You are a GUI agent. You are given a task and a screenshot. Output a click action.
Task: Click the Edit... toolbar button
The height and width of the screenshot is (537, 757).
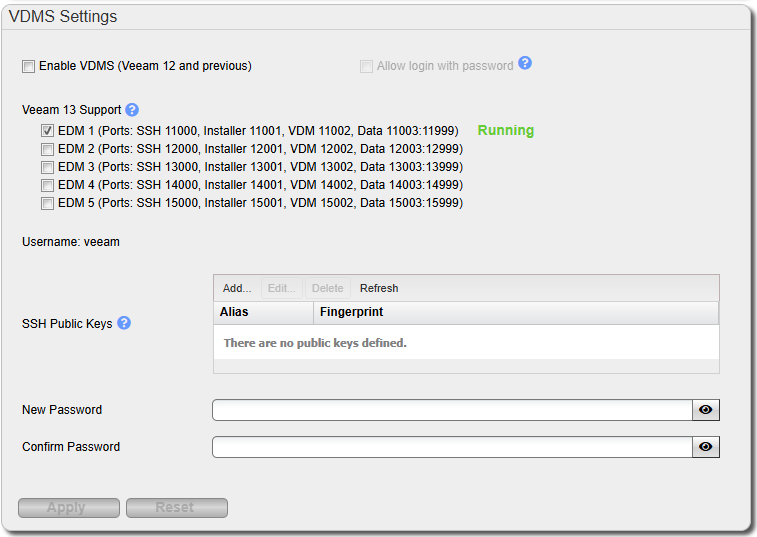point(282,288)
